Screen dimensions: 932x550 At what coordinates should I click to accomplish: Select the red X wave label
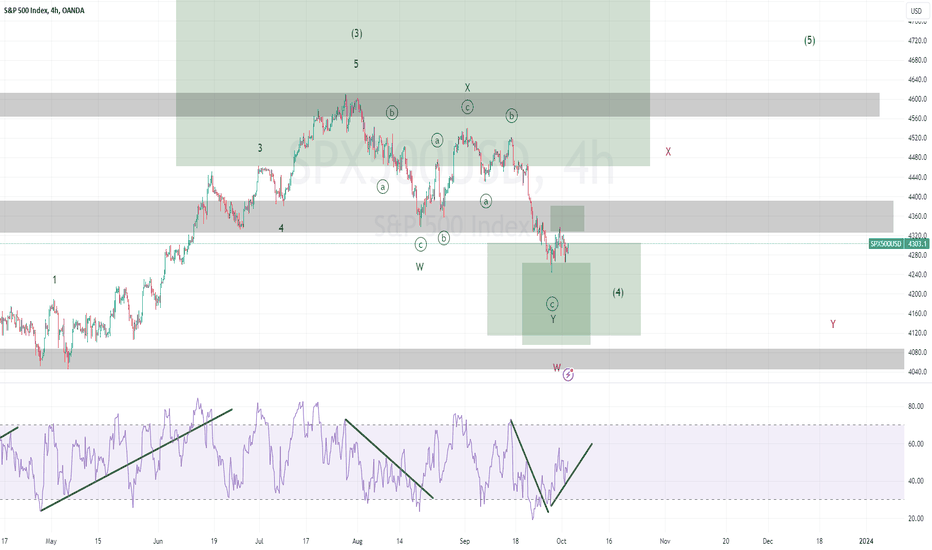[x=668, y=152]
